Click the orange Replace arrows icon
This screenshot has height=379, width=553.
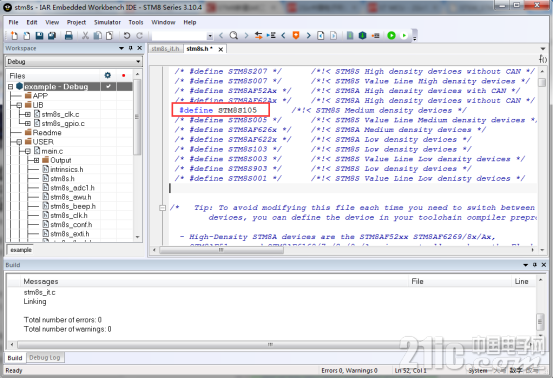point(259,36)
